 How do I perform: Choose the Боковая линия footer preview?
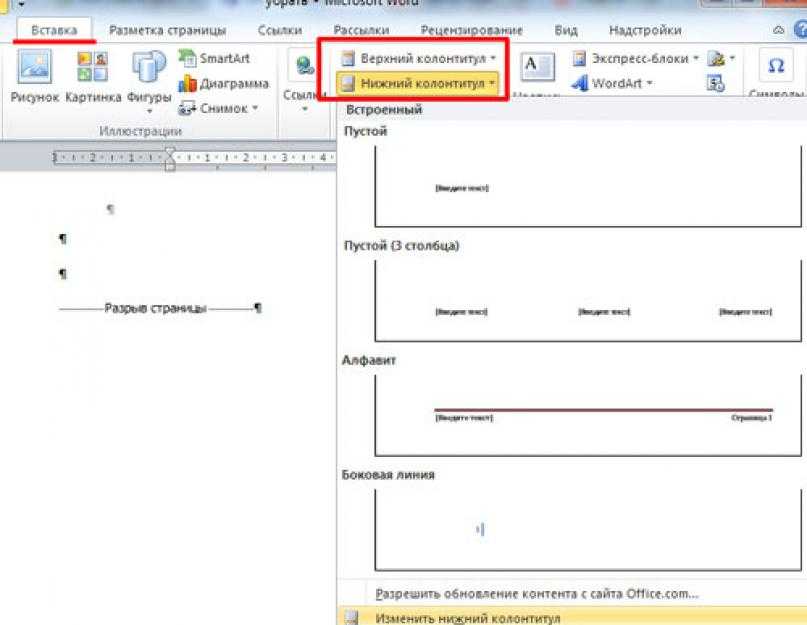(588, 529)
